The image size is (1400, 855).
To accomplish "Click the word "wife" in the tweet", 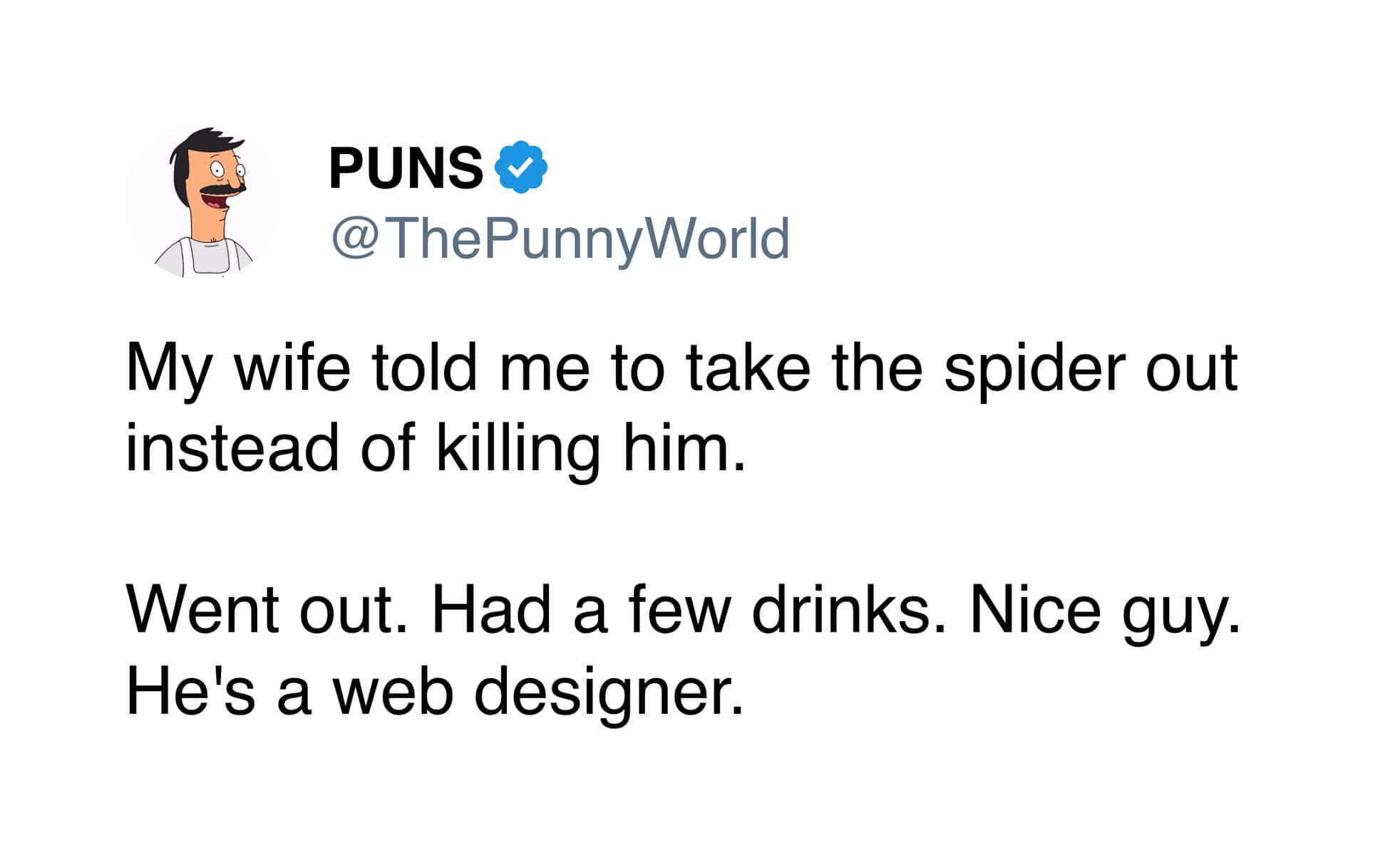I will pos(293,368).
